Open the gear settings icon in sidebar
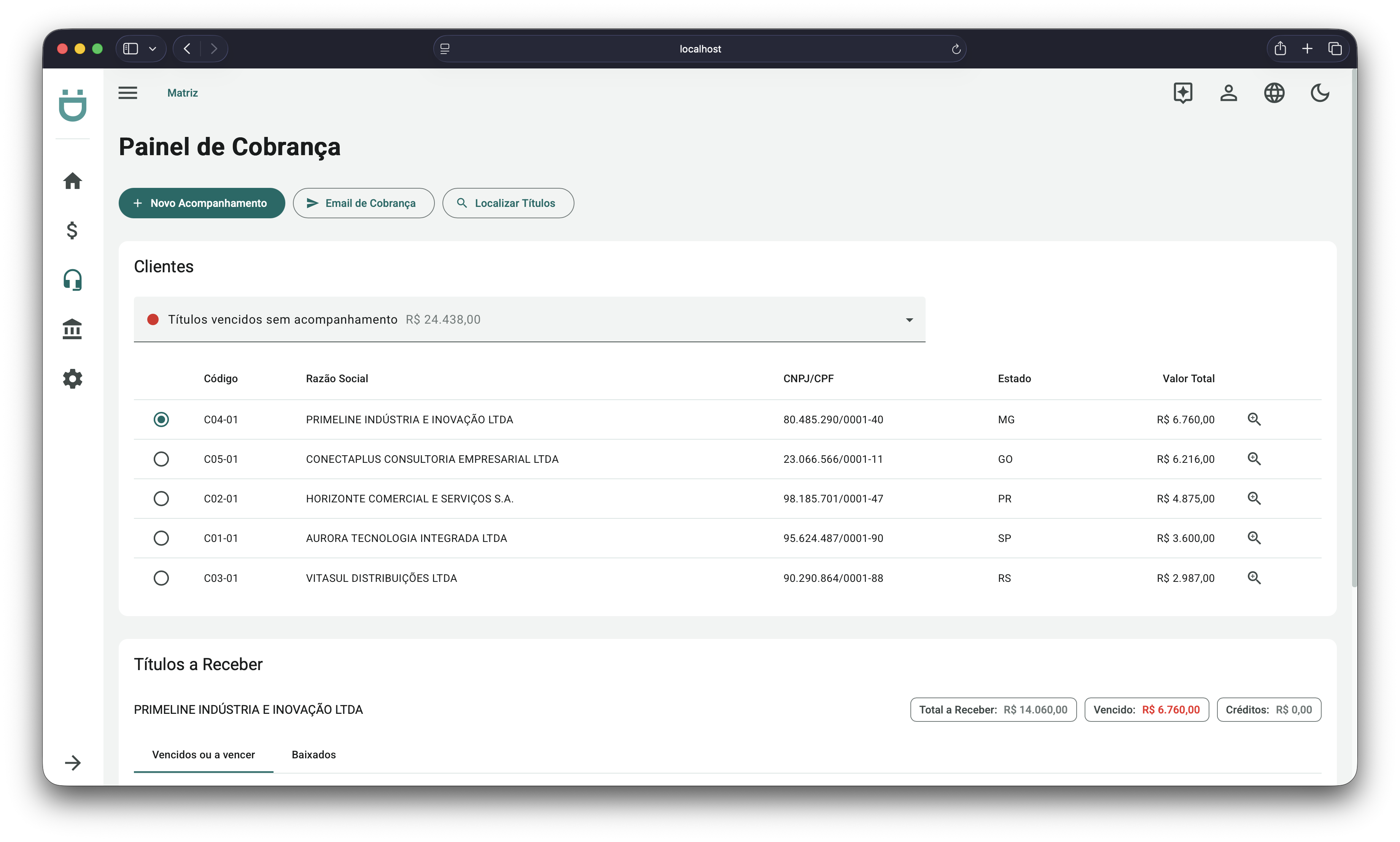 [72, 378]
